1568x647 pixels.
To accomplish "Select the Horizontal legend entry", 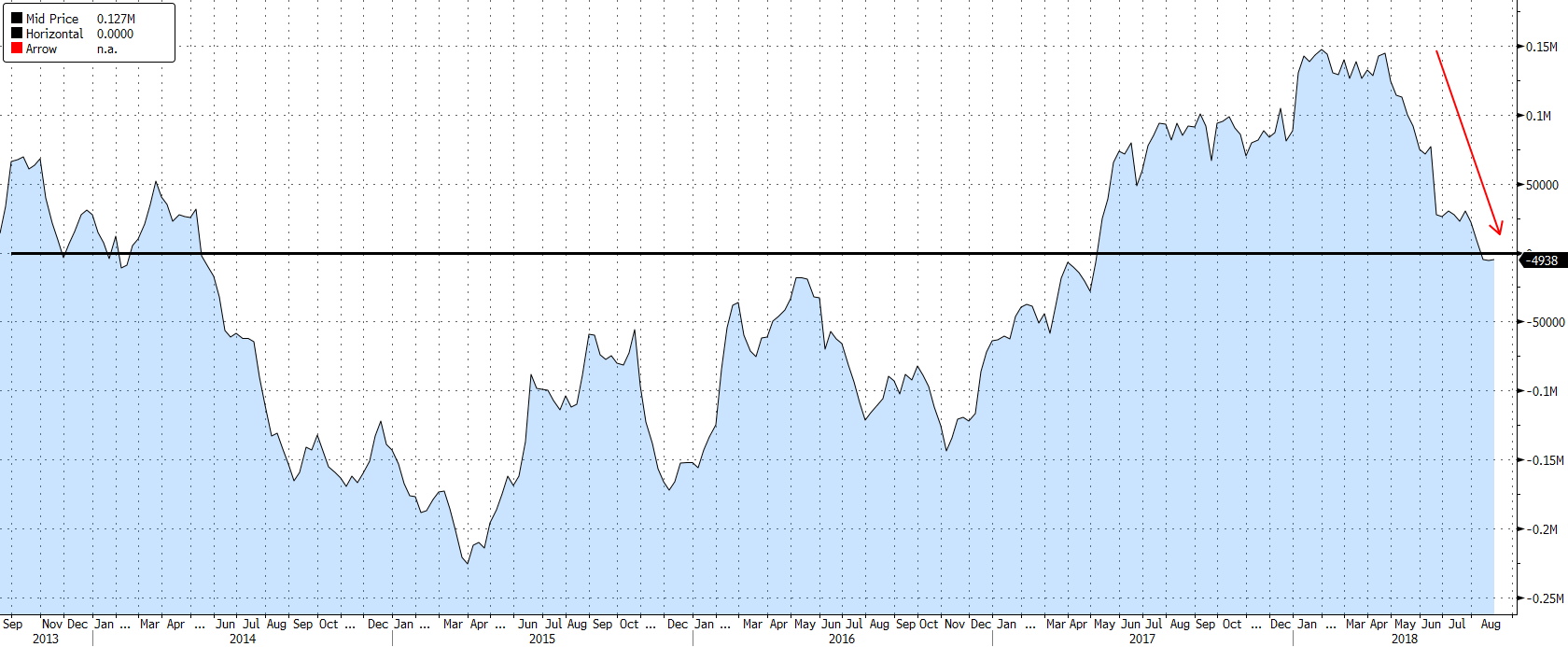I will (x=54, y=34).
